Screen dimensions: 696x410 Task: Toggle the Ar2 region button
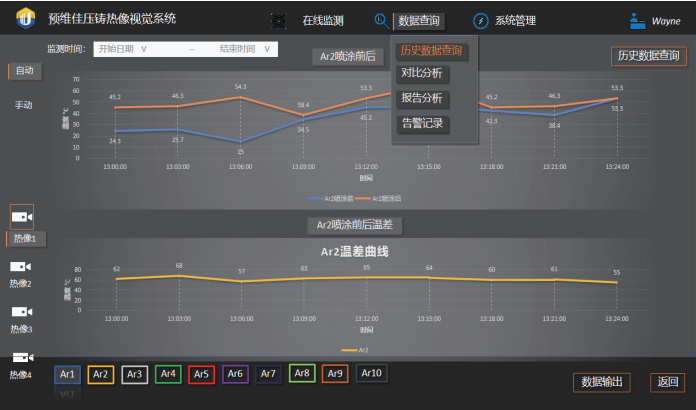pos(101,375)
